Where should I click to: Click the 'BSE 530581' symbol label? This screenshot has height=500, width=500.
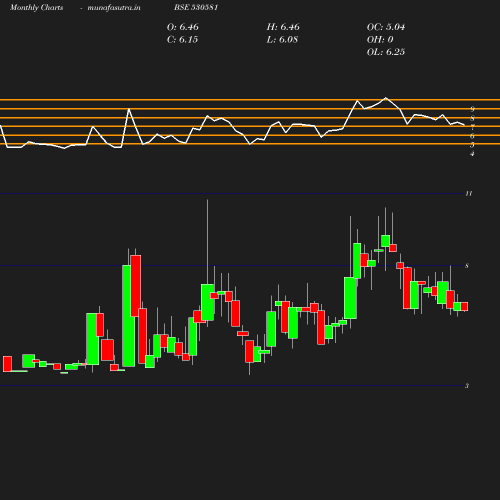pos(196,8)
